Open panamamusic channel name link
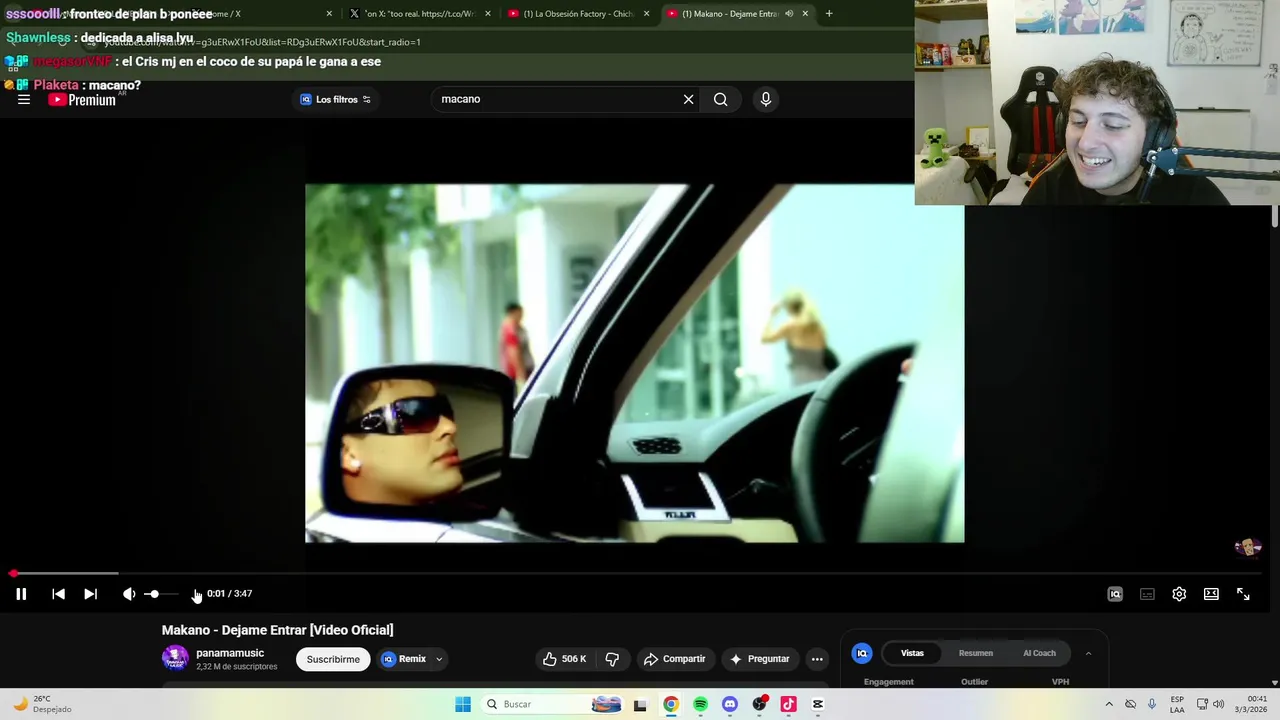1280x720 pixels. click(x=230, y=653)
